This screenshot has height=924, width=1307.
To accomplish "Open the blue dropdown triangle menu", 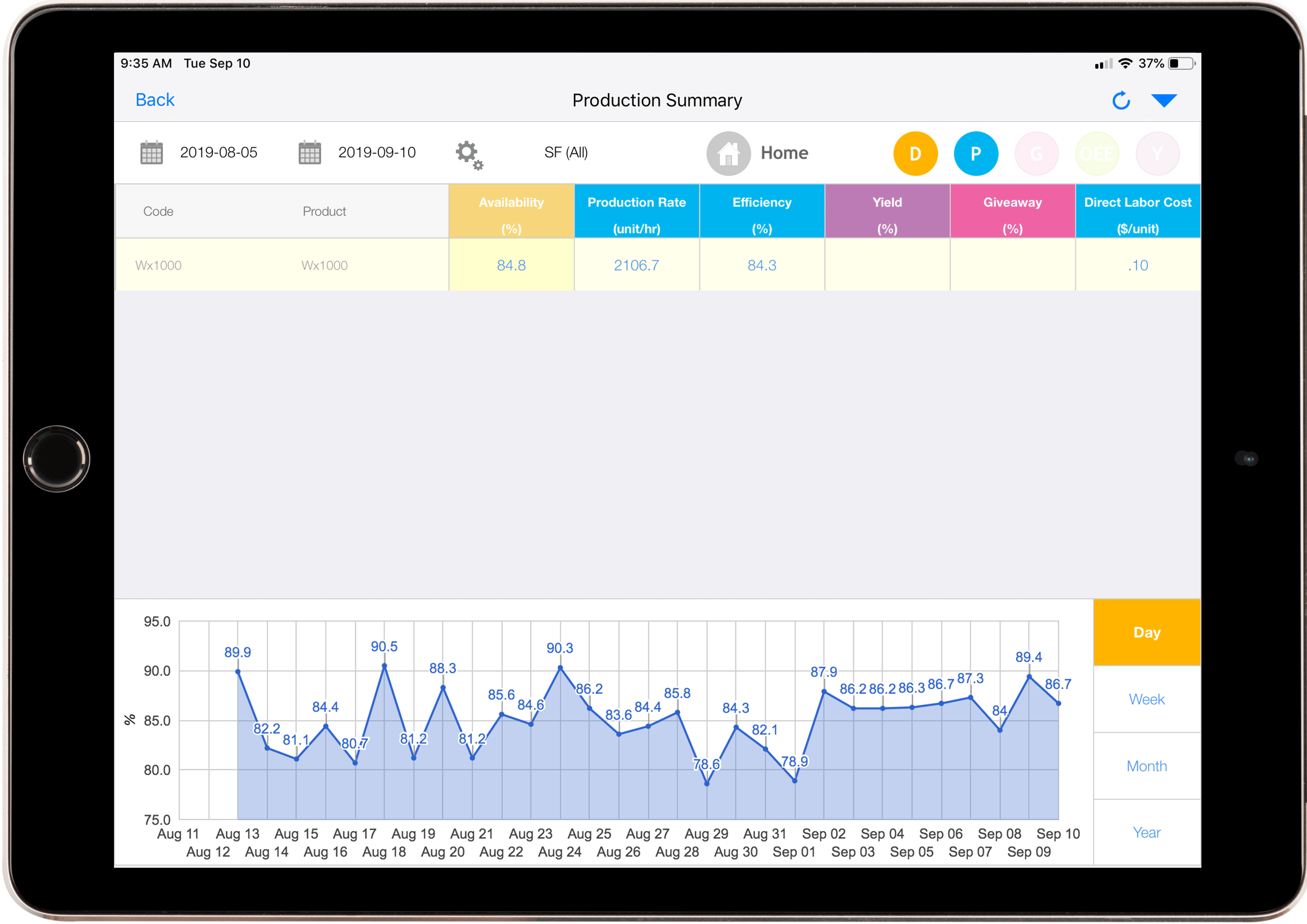I will point(1164,101).
